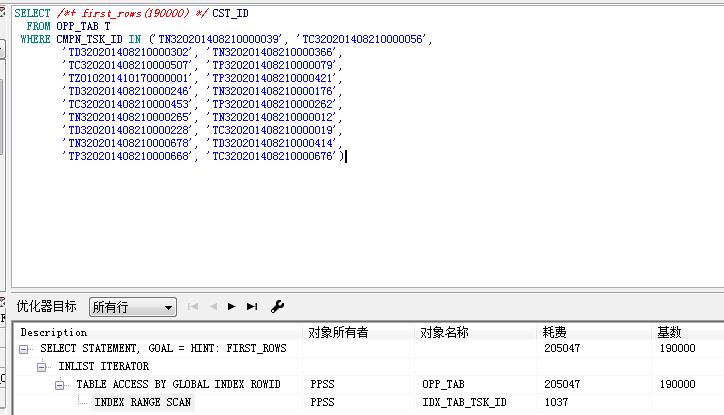Jump to last operation in plan

click(x=252, y=307)
